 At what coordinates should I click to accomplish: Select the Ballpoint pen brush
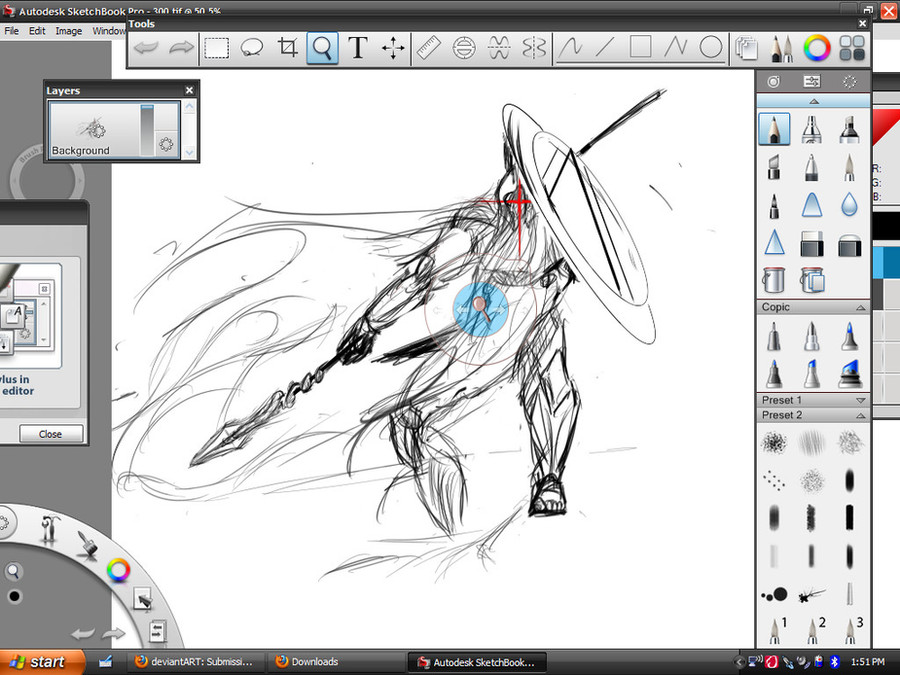[x=812, y=167]
